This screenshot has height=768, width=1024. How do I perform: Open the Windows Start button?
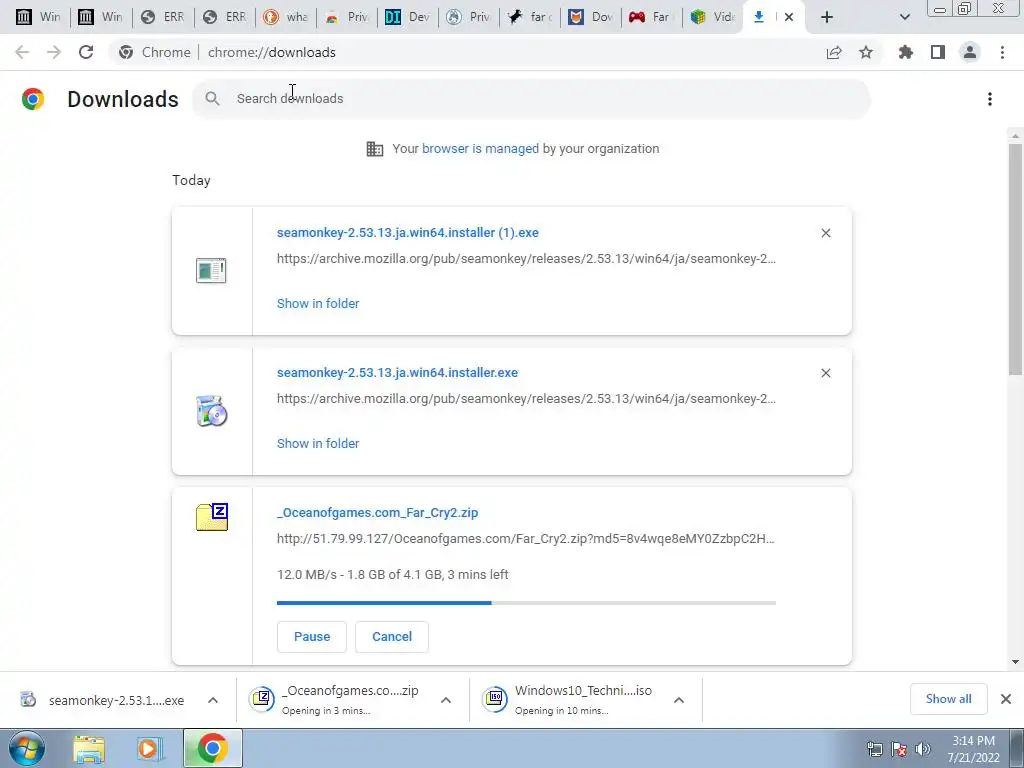pos(27,748)
